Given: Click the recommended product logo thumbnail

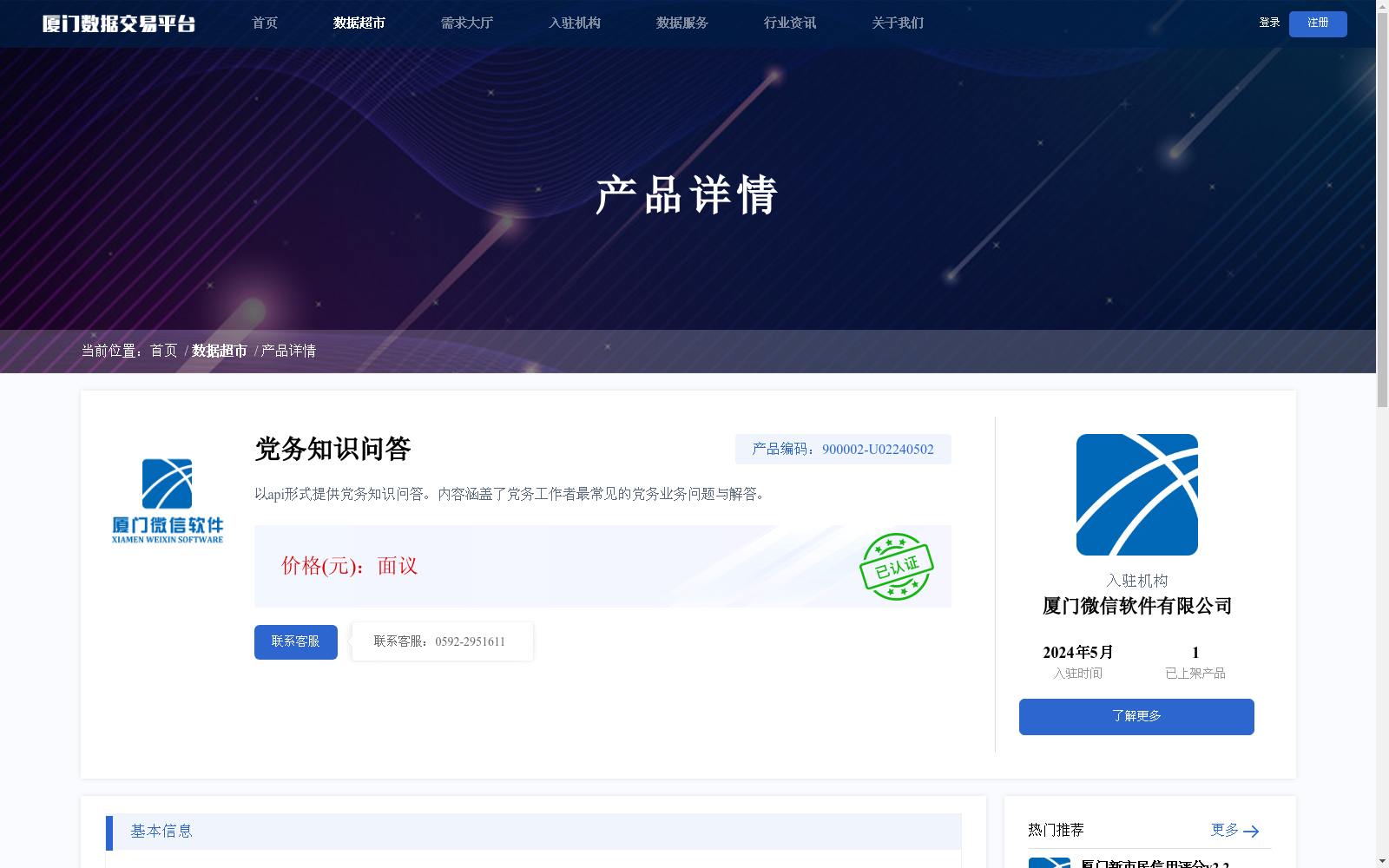Looking at the screenshot, I should (x=1050, y=863).
